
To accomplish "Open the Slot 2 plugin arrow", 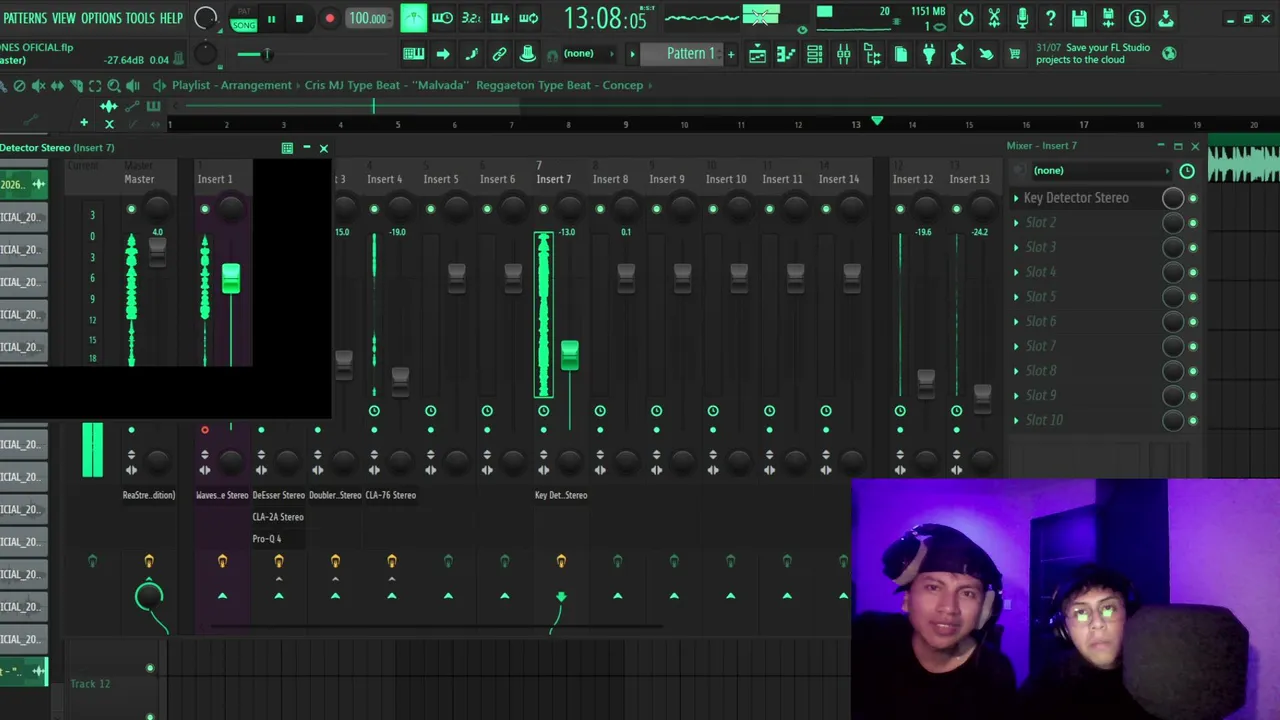I will click(x=1016, y=223).
